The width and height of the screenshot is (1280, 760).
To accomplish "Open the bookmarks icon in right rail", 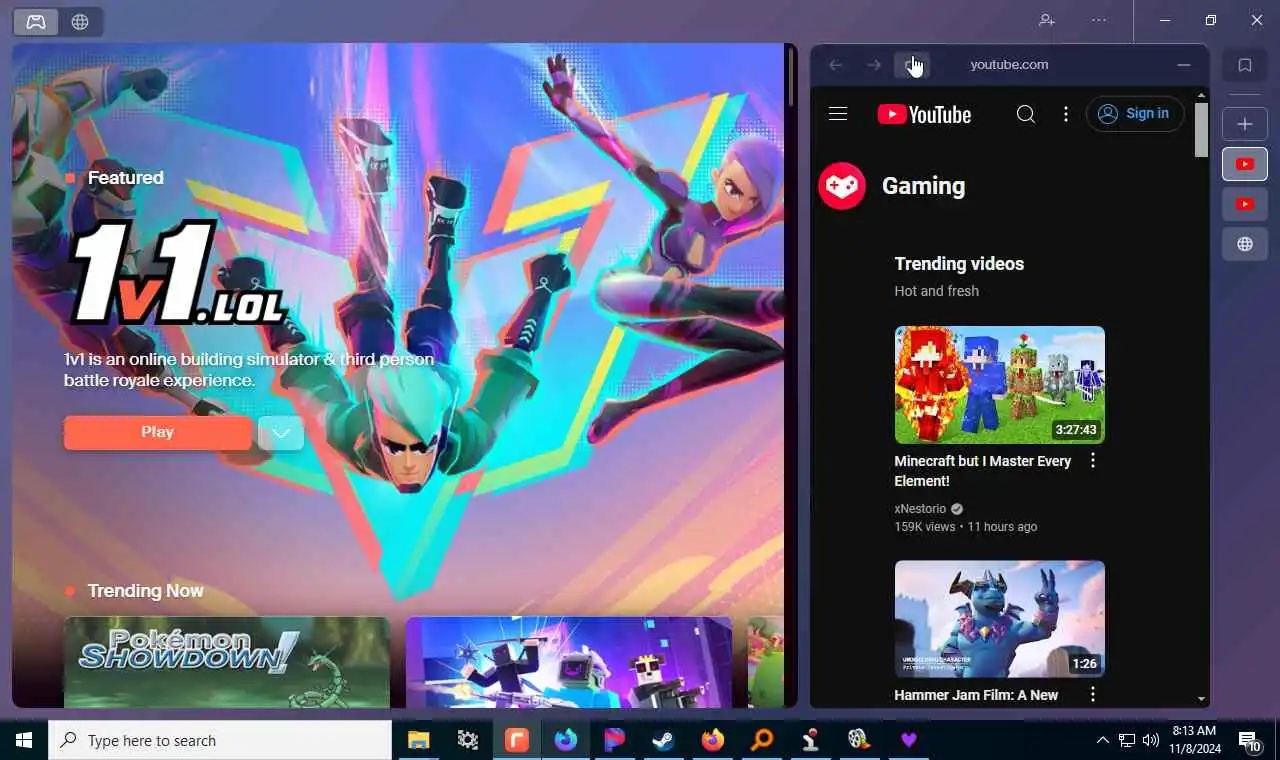I will (1245, 65).
